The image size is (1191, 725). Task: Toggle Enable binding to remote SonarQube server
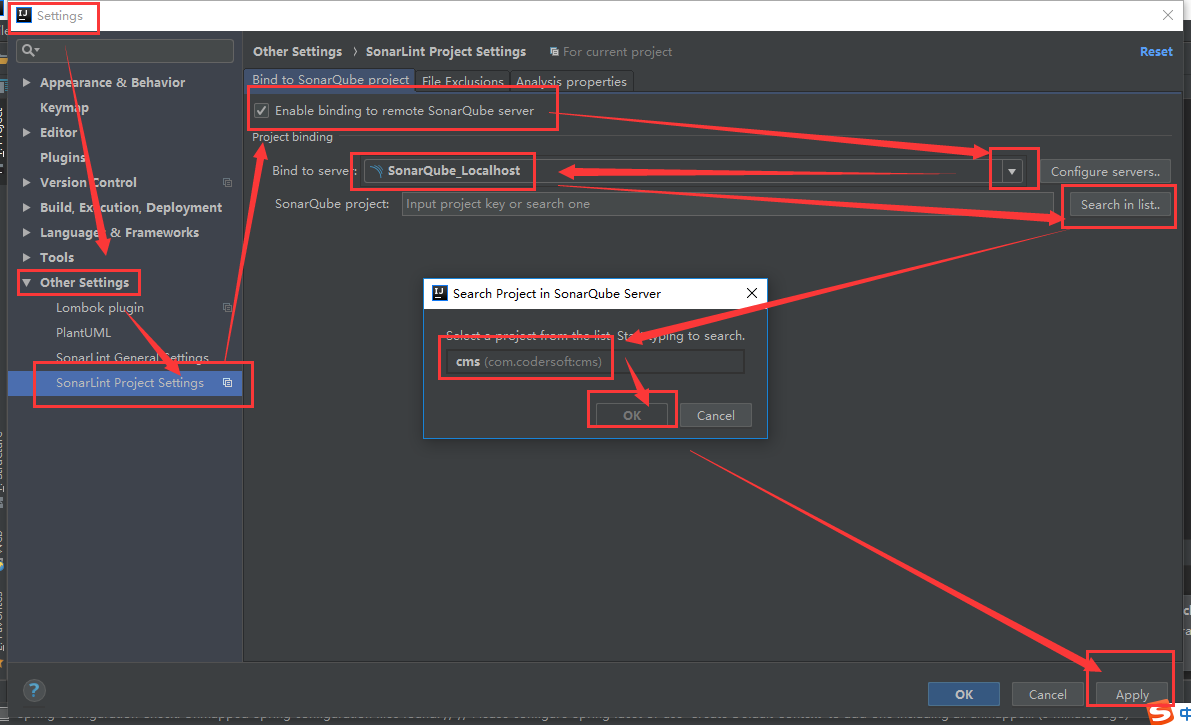[261, 111]
